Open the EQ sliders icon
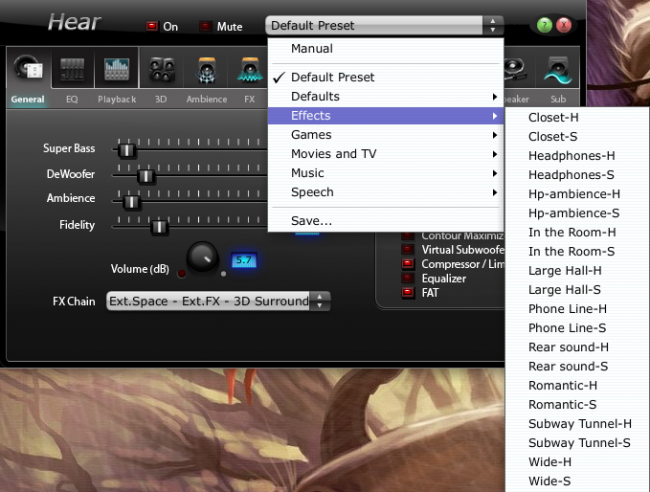650x492 pixels. coord(73,68)
